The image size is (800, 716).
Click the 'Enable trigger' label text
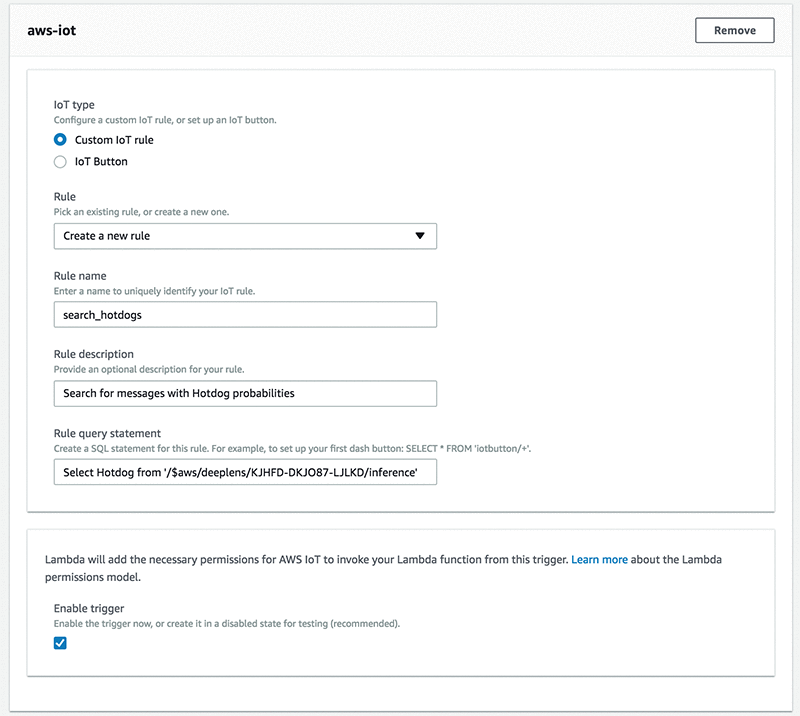(89, 608)
